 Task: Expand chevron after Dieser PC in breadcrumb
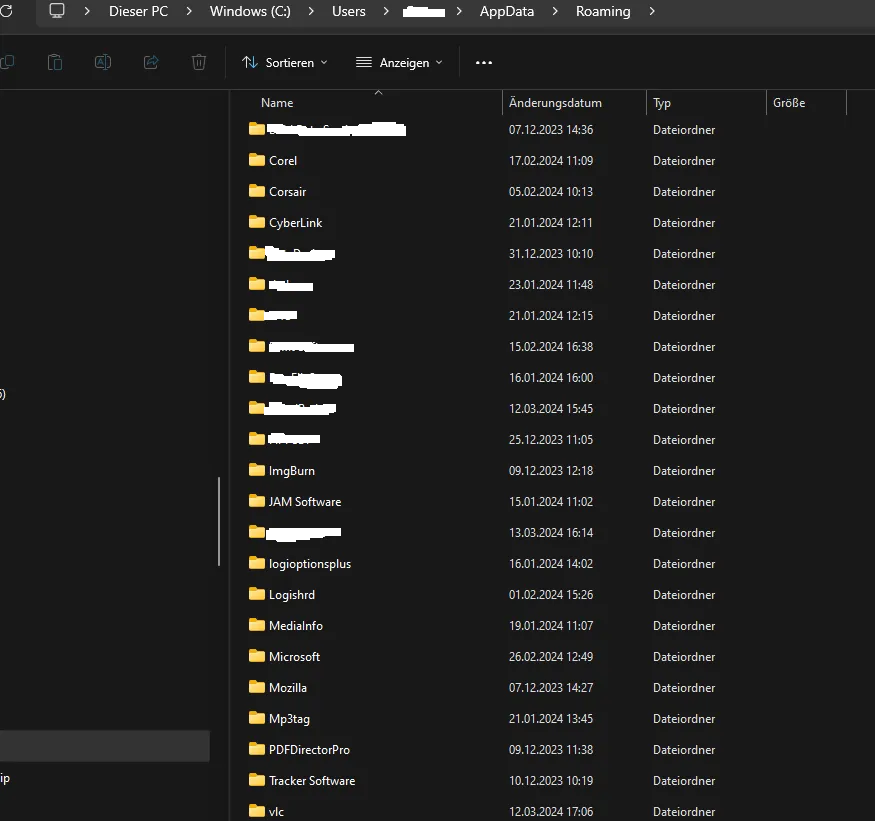tap(189, 11)
